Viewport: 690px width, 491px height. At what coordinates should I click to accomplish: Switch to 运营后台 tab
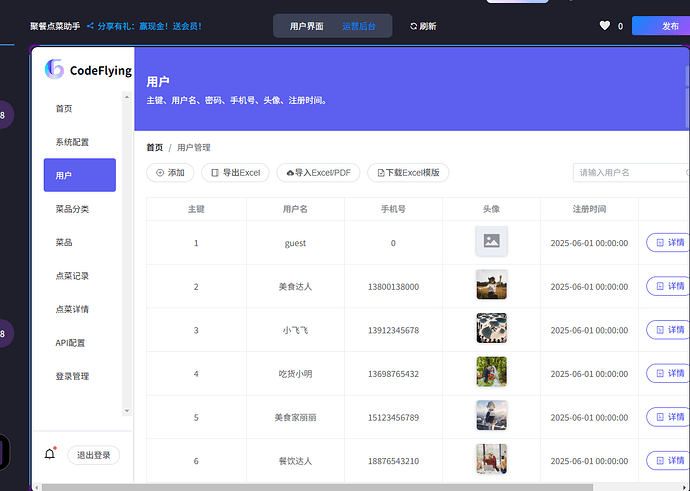[359, 26]
